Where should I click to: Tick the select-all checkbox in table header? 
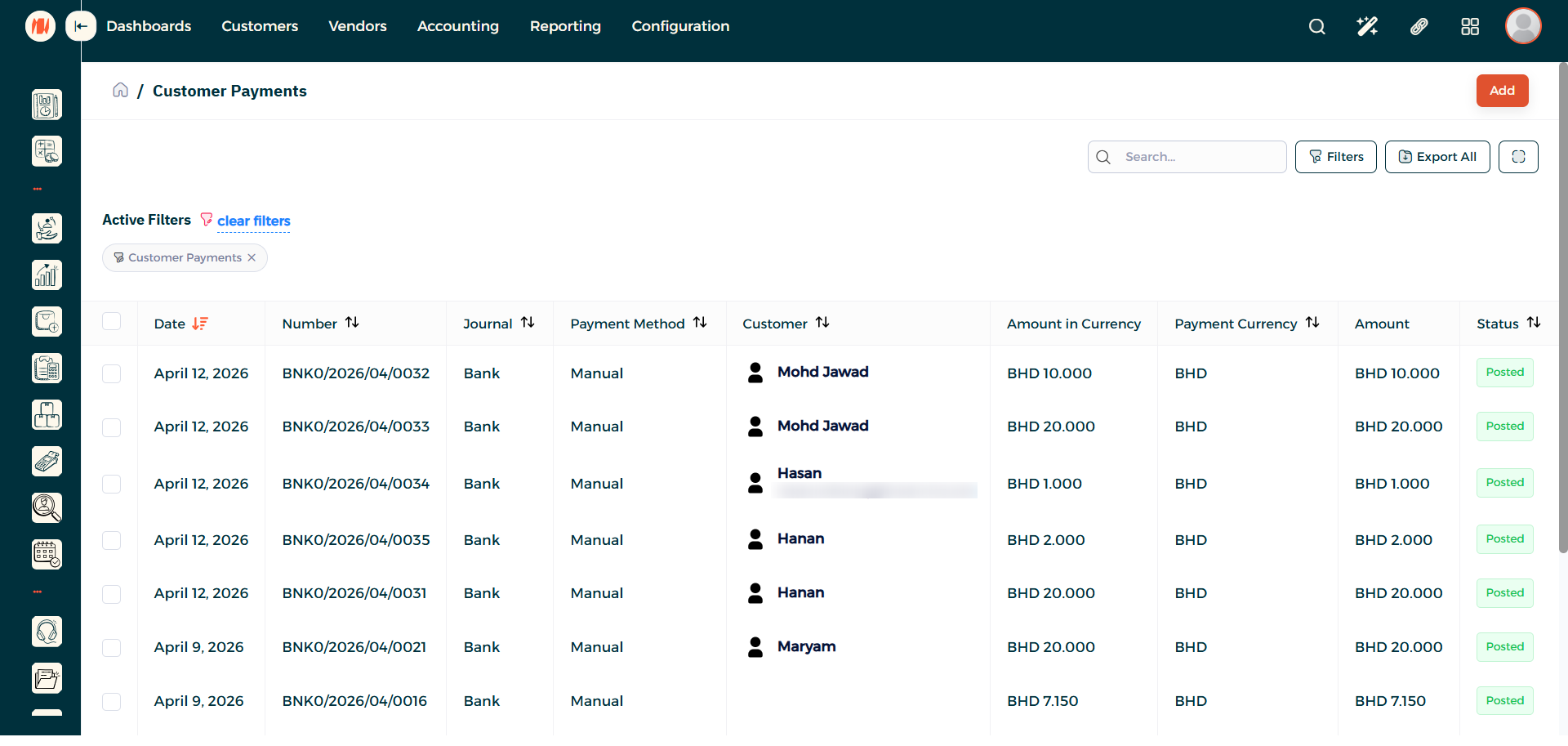click(x=112, y=322)
